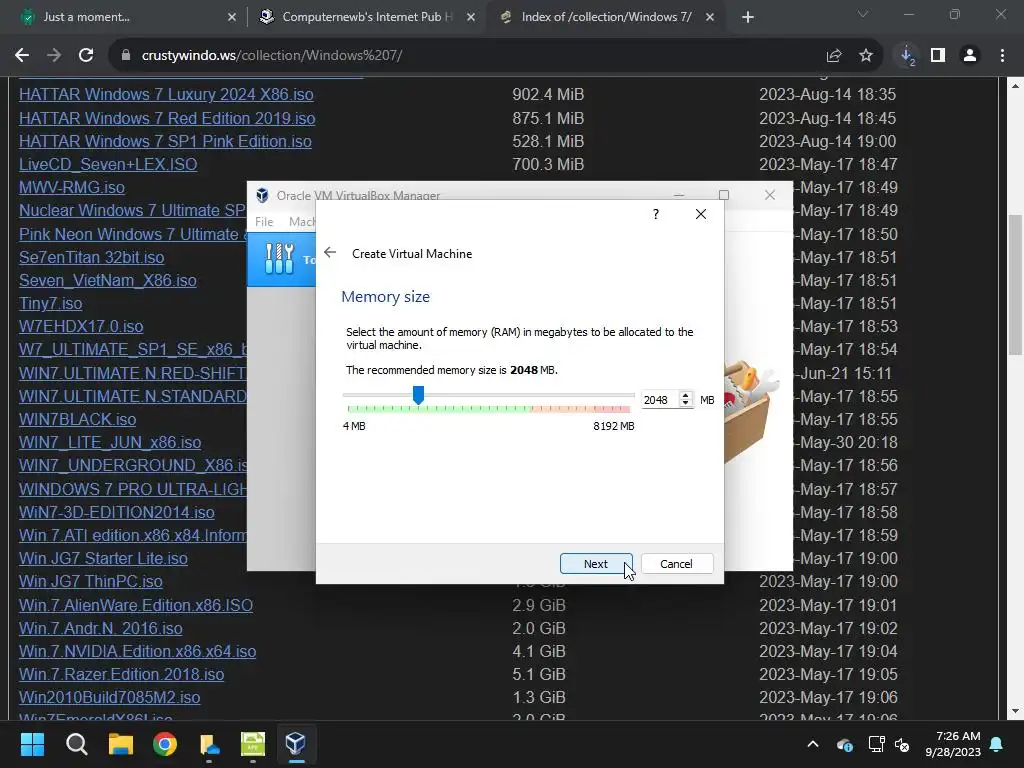
Task: Open the taskbar app next to Chrome icon
Action: pos(209,744)
